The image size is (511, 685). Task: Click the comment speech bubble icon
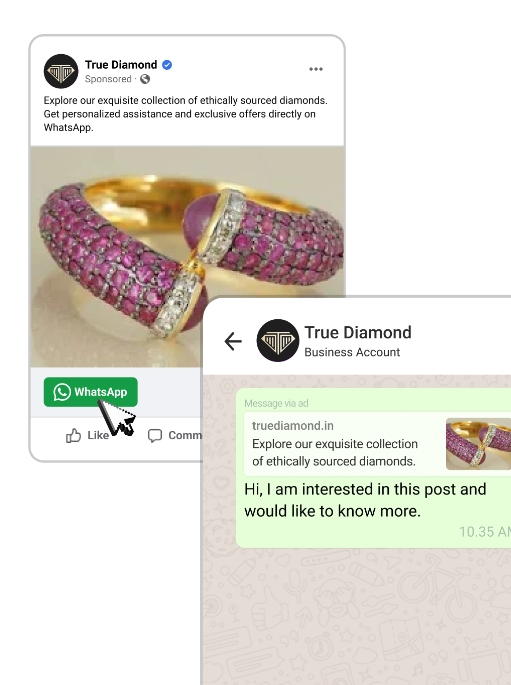(x=155, y=436)
